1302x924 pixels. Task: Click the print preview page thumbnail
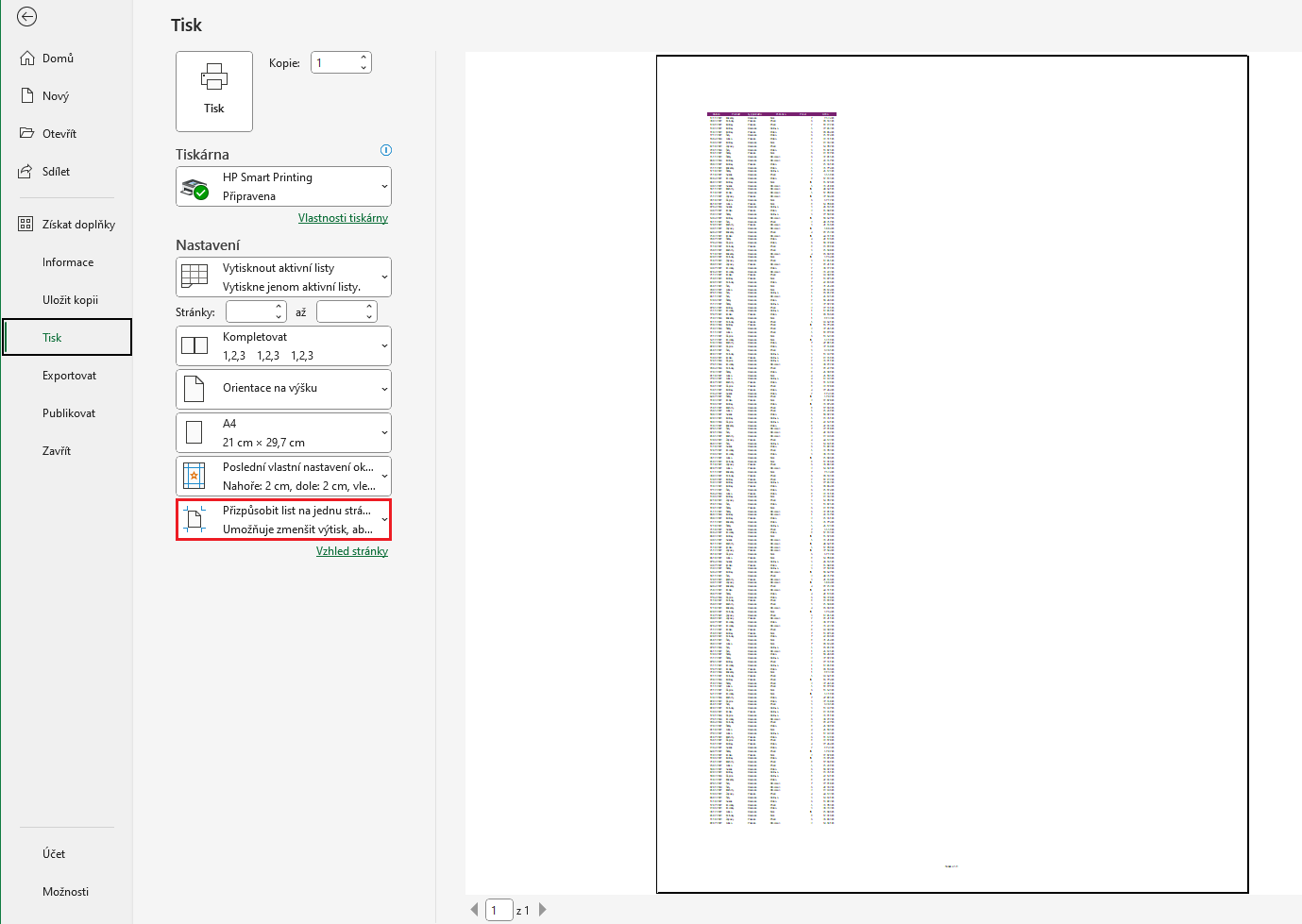tap(953, 474)
